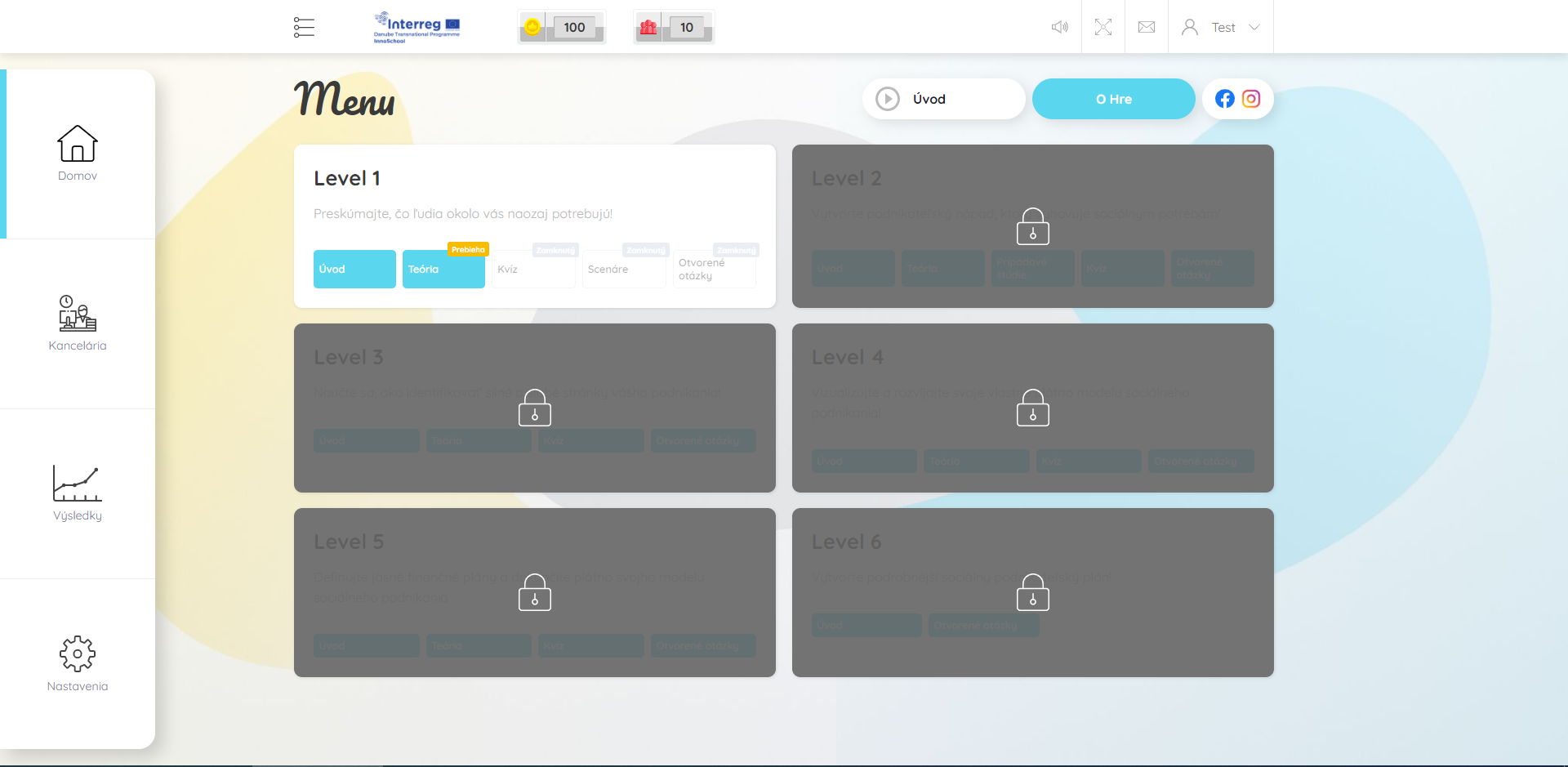This screenshot has height=767, width=1568.
Task: Open Nastavenia gear settings
Action: click(x=78, y=663)
